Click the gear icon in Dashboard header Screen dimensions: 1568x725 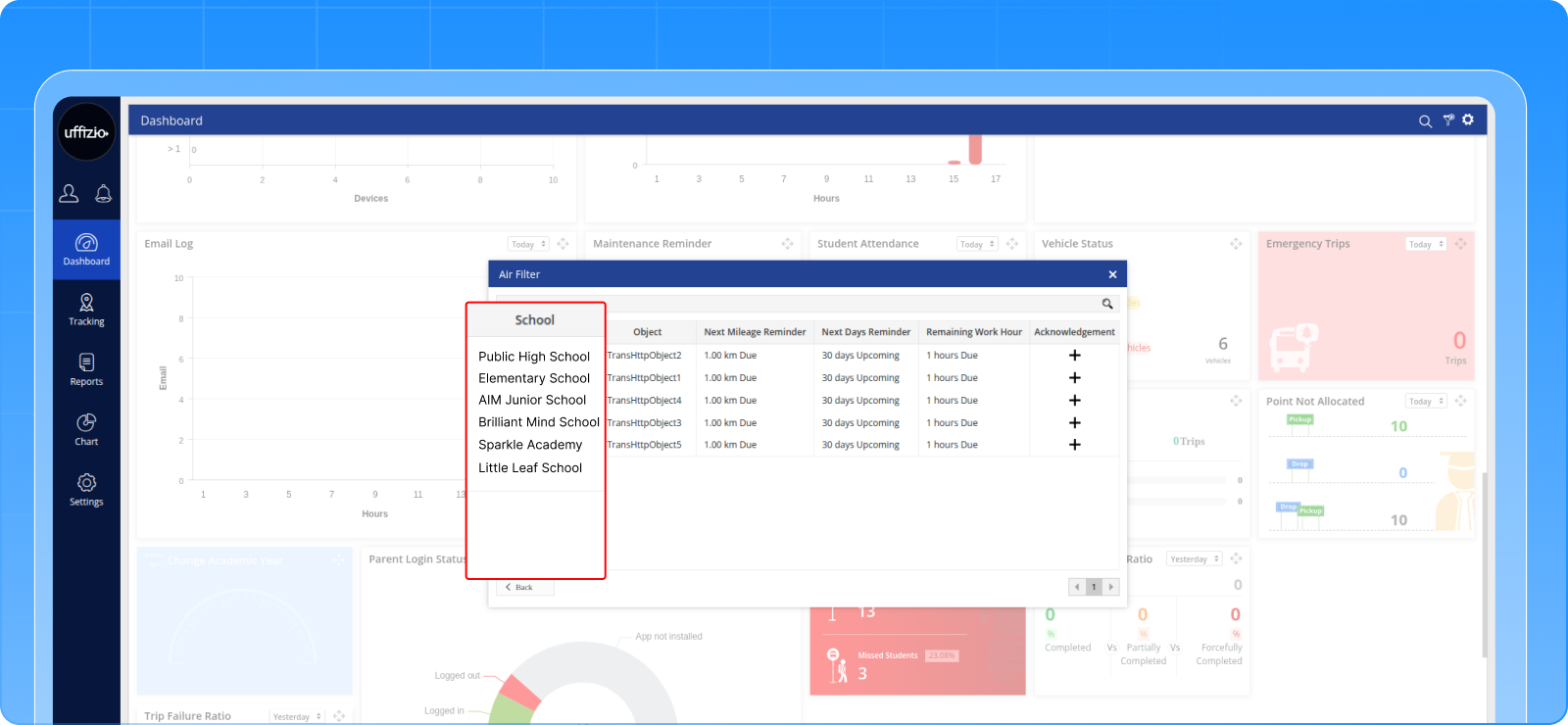point(1468,120)
